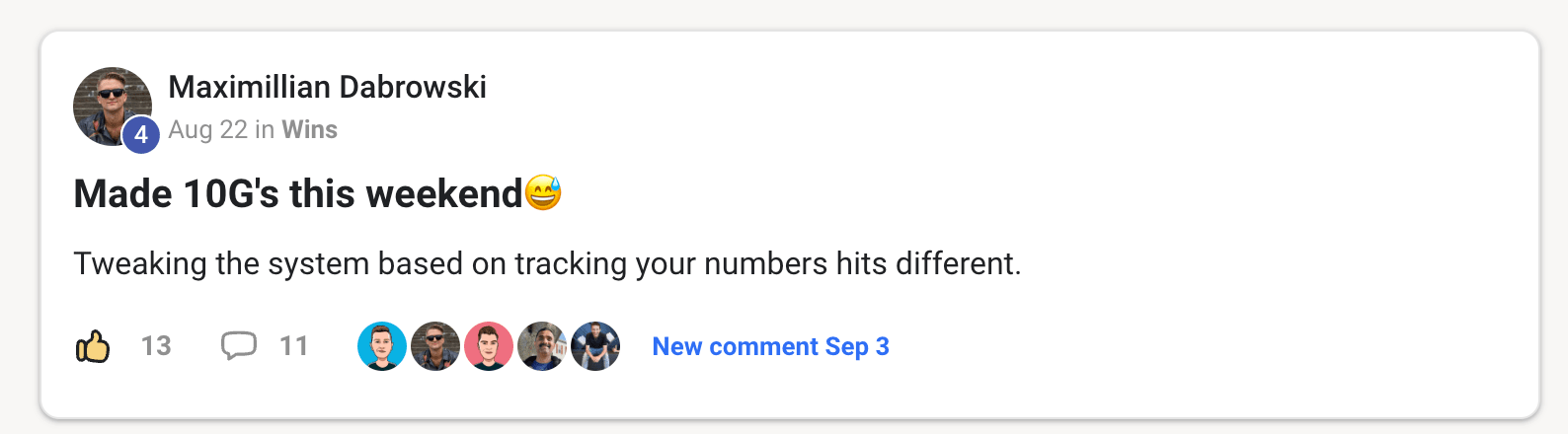Click the level 4 badge on avatar

point(141,134)
